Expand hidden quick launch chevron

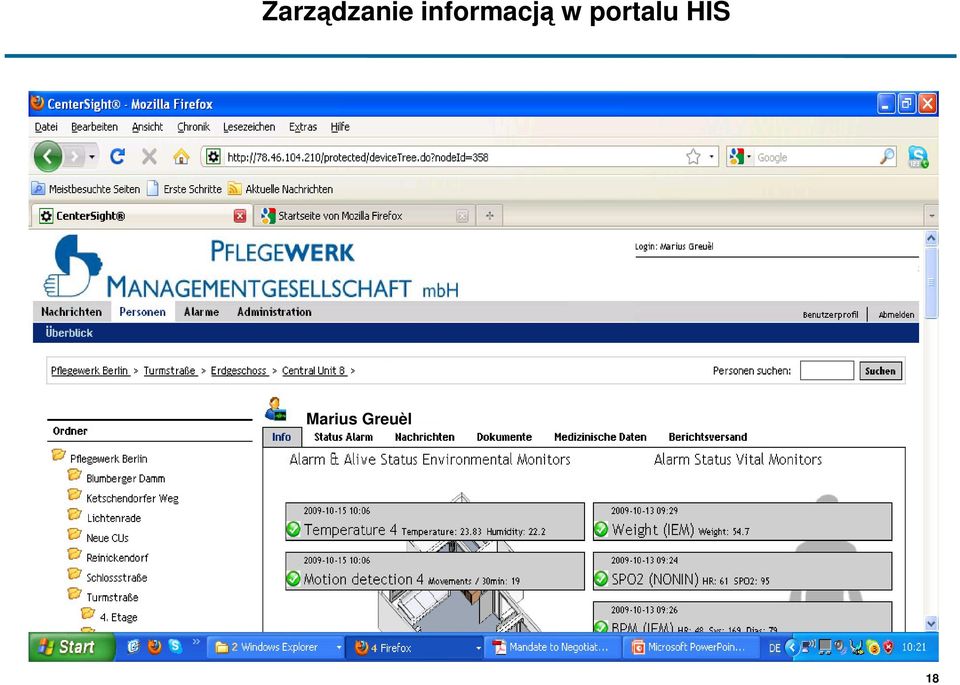[x=197, y=642]
